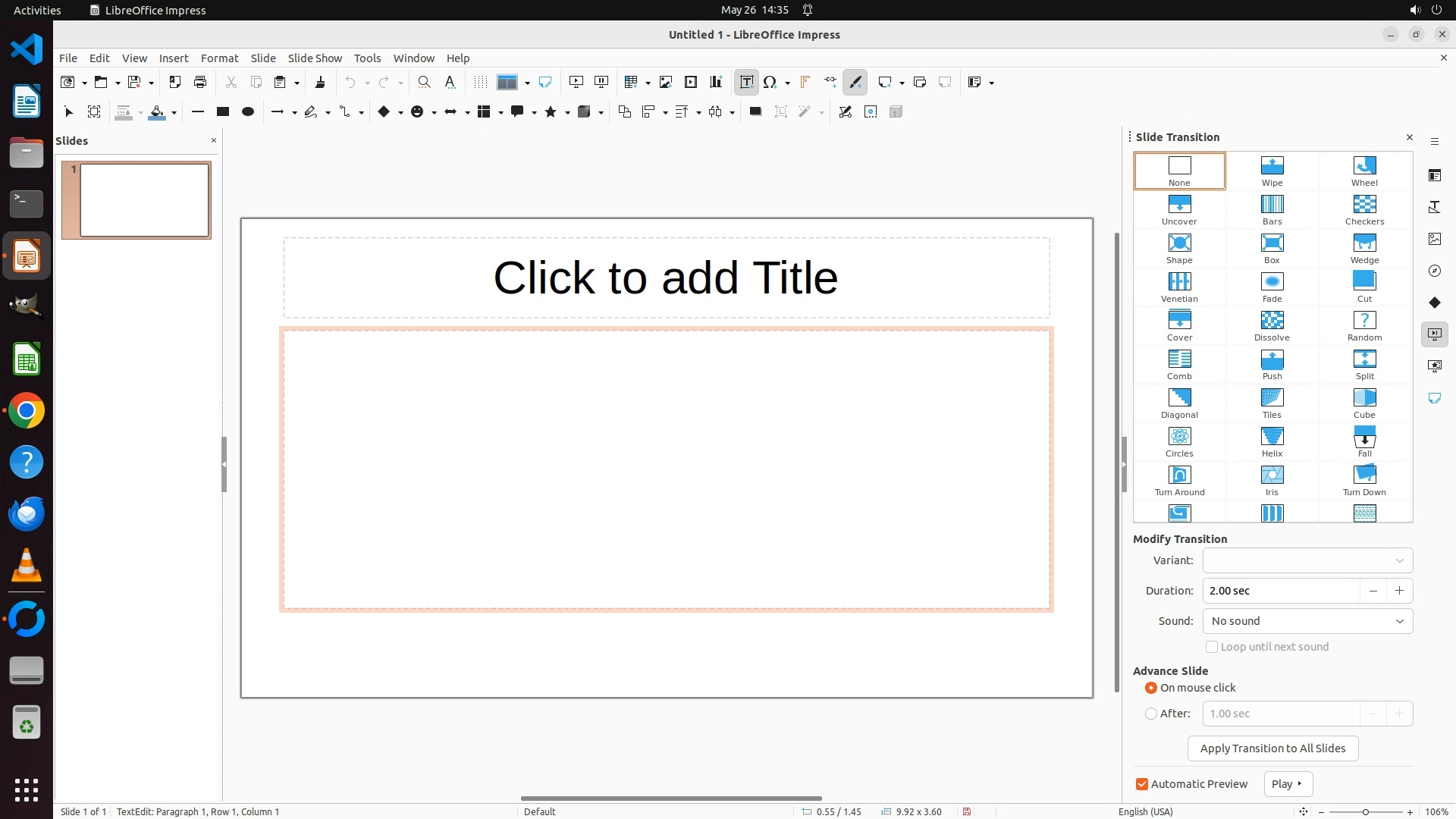Choose the On mouse click option

tap(1151, 688)
